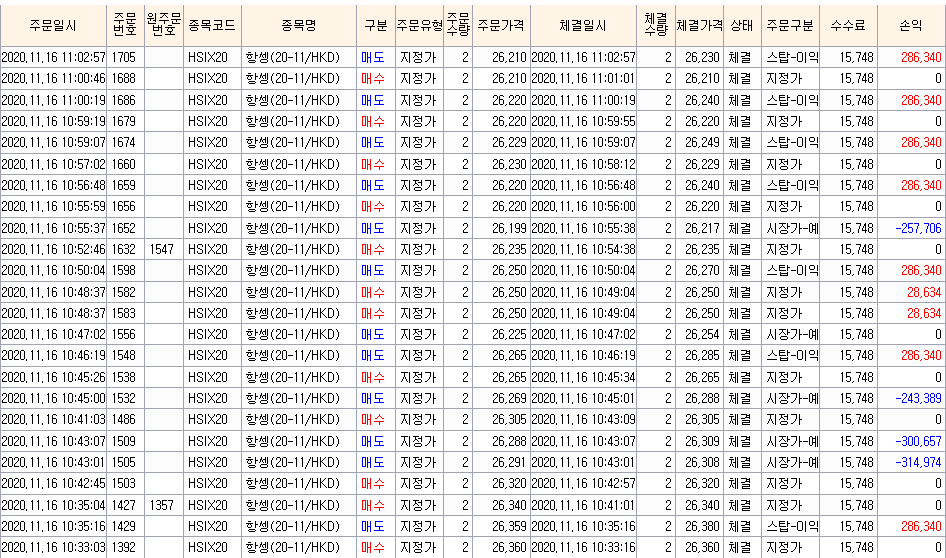Click the 체결수량 column header
Screen dimensions: 946x558
click(x=656, y=25)
